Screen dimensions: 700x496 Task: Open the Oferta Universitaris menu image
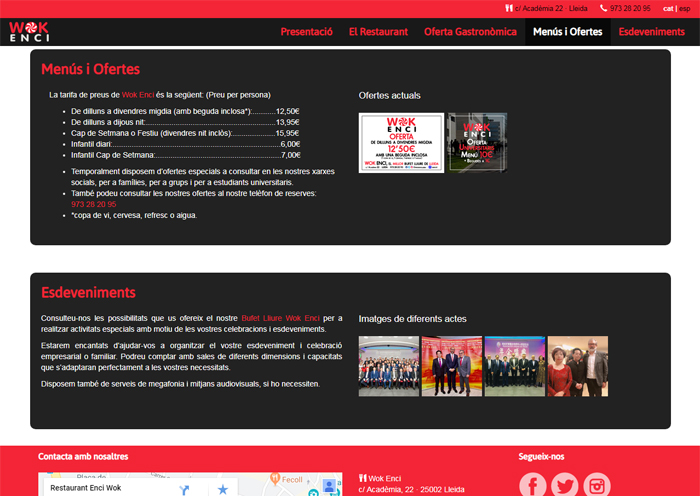[x=477, y=143]
